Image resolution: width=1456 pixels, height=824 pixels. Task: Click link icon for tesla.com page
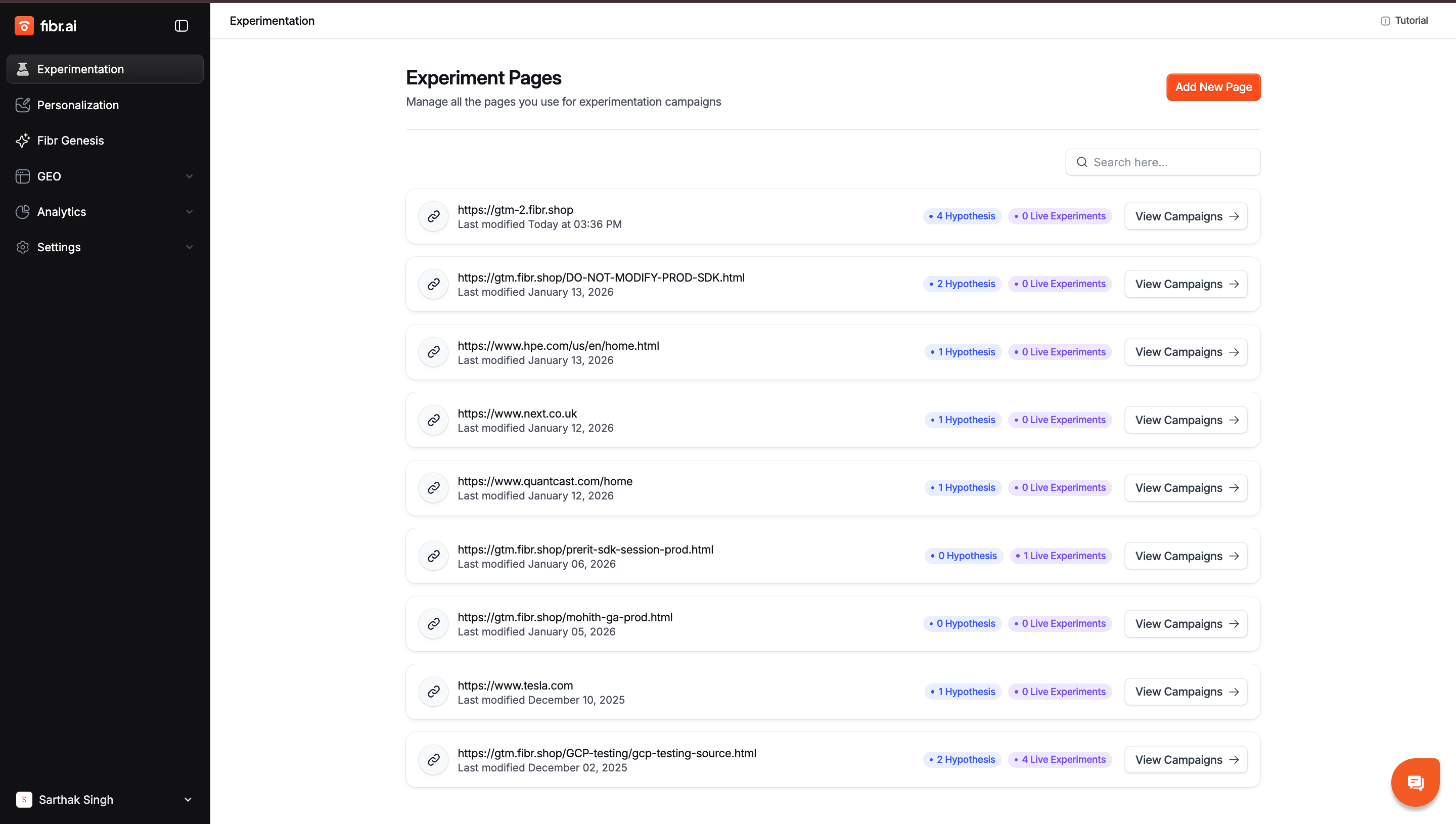click(433, 692)
